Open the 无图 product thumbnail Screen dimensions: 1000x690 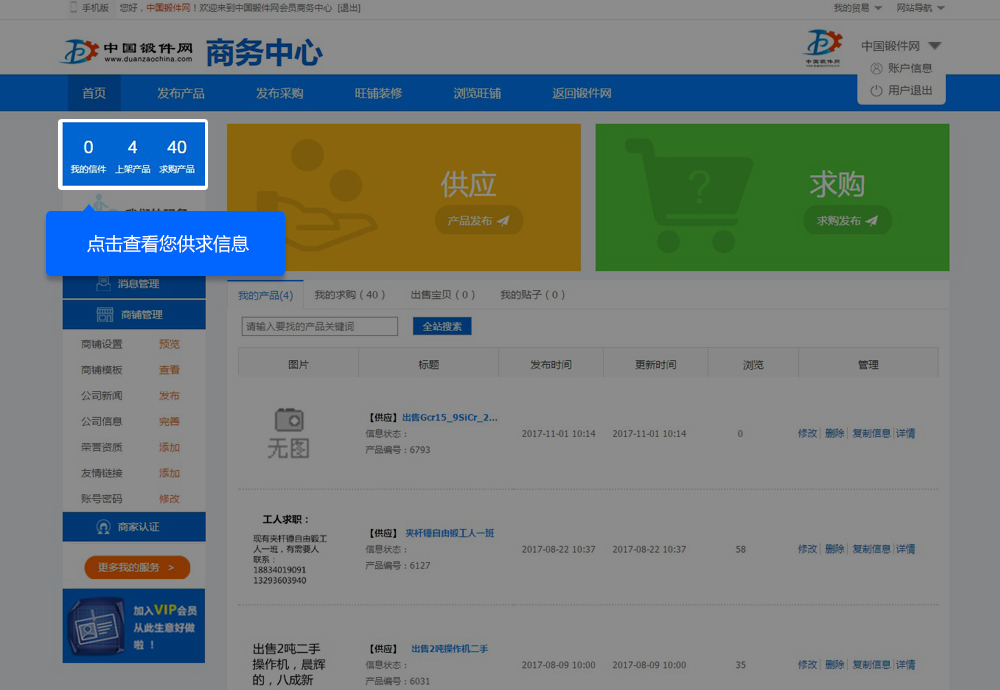pos(288,433)
